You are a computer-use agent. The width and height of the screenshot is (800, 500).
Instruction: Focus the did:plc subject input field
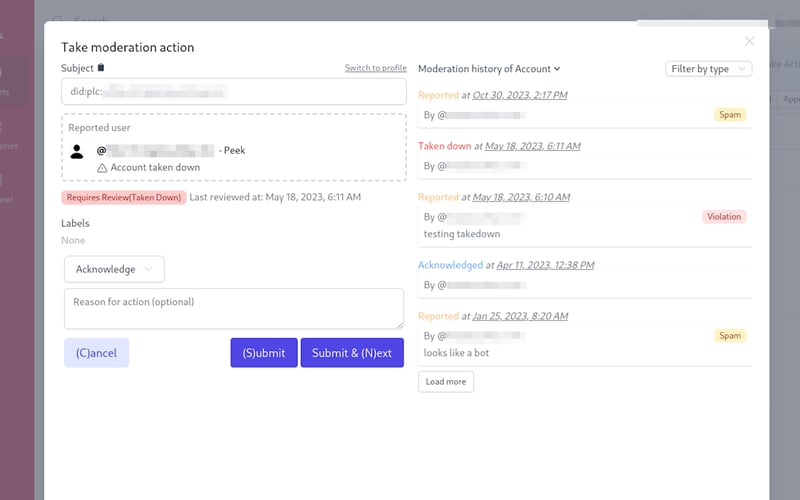click(x=234, y=91)
